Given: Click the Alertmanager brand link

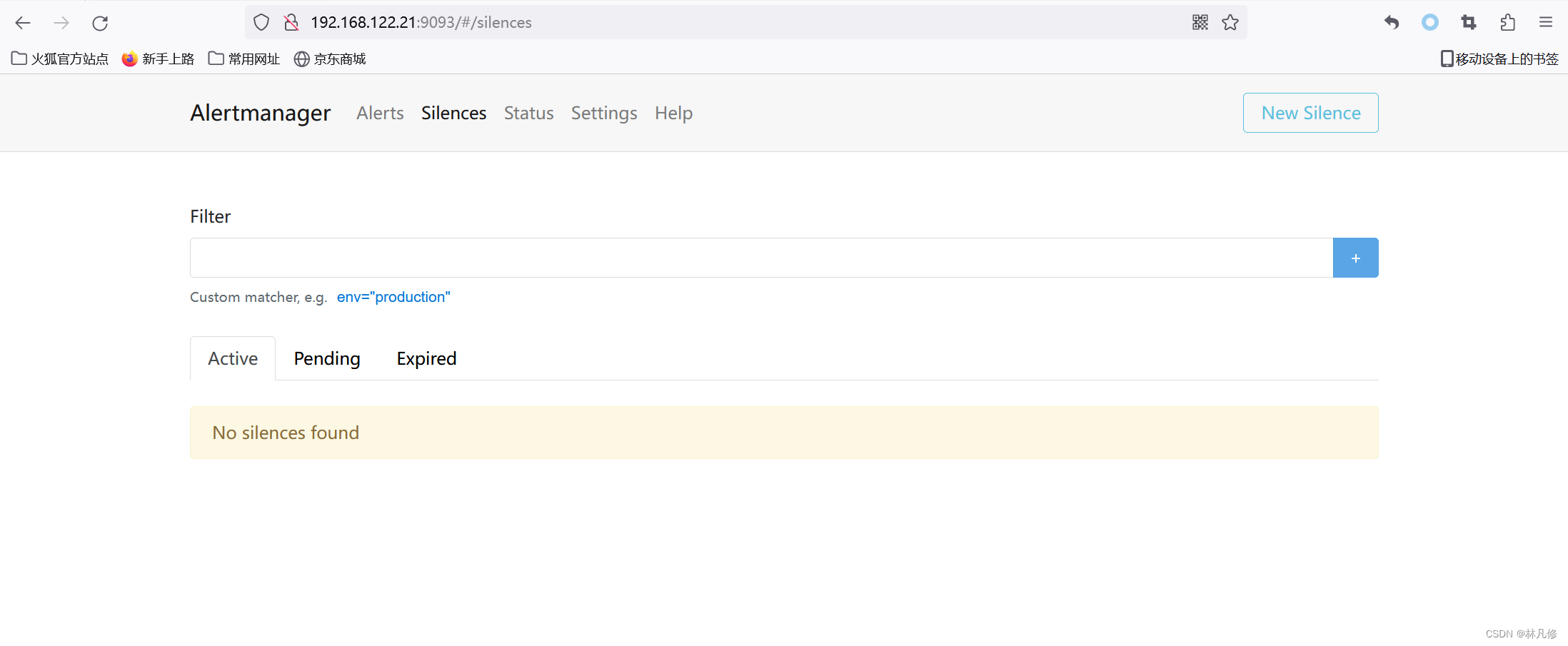Looking at the screenshot, I should coord(261,113).
